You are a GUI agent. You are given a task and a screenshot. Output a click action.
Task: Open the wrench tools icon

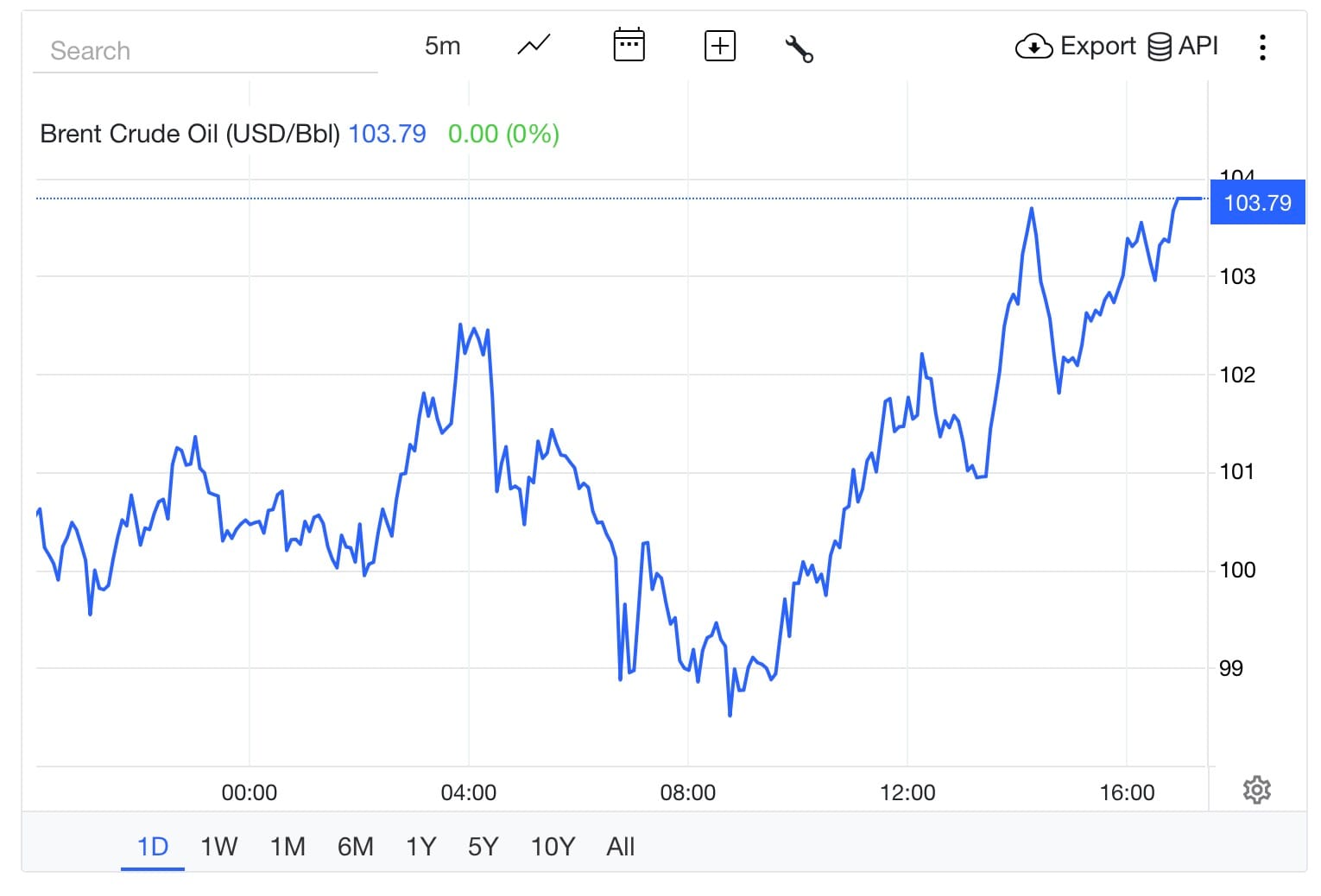click(x=799, y=48)
